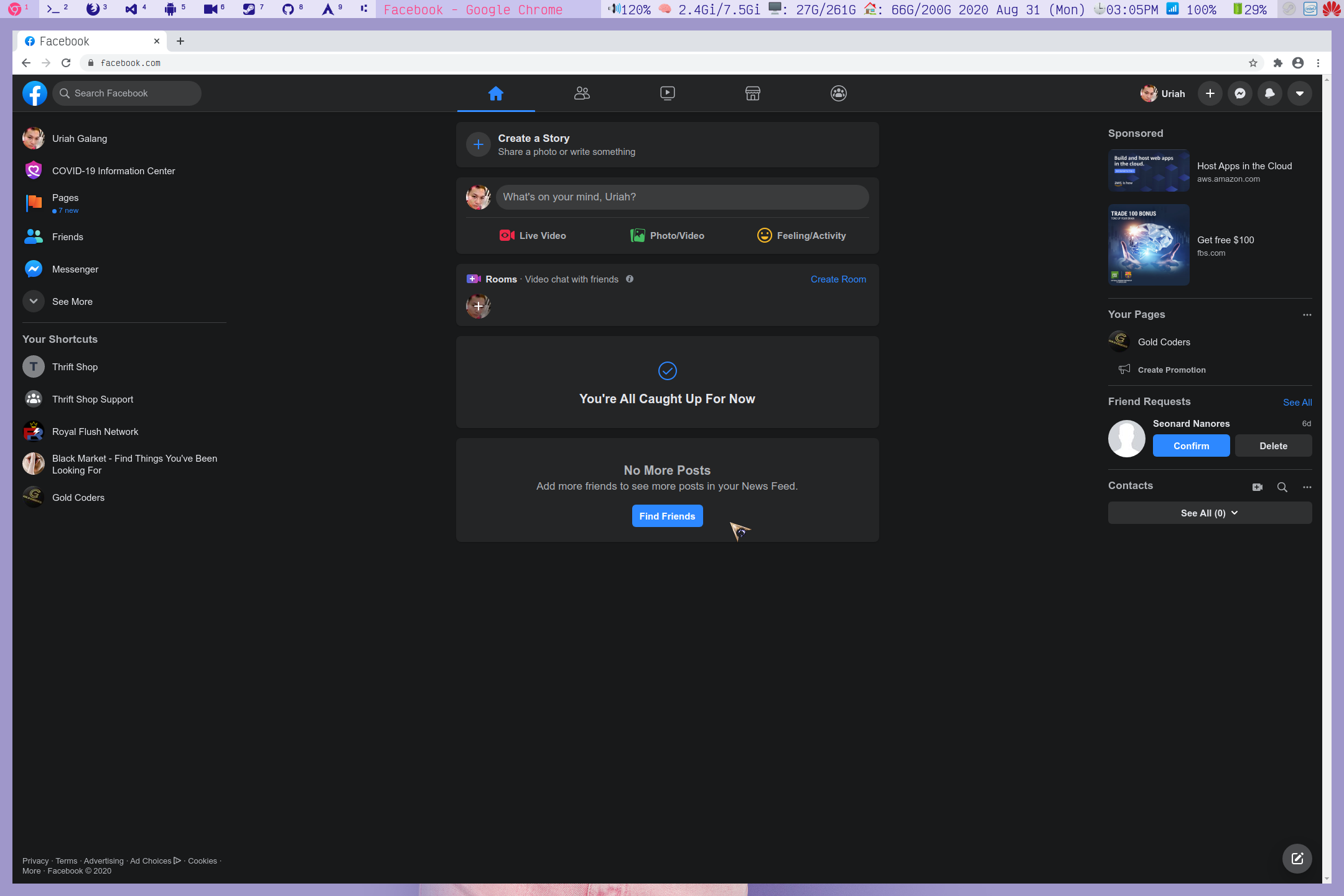
Task: Open COVID-19 Information Center
Action: click(x=124, y=170)
